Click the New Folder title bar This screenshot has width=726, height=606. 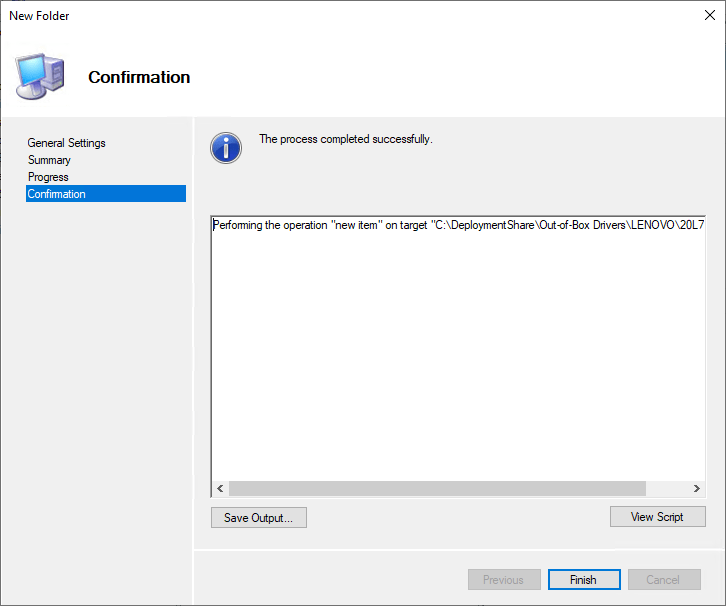300,15
